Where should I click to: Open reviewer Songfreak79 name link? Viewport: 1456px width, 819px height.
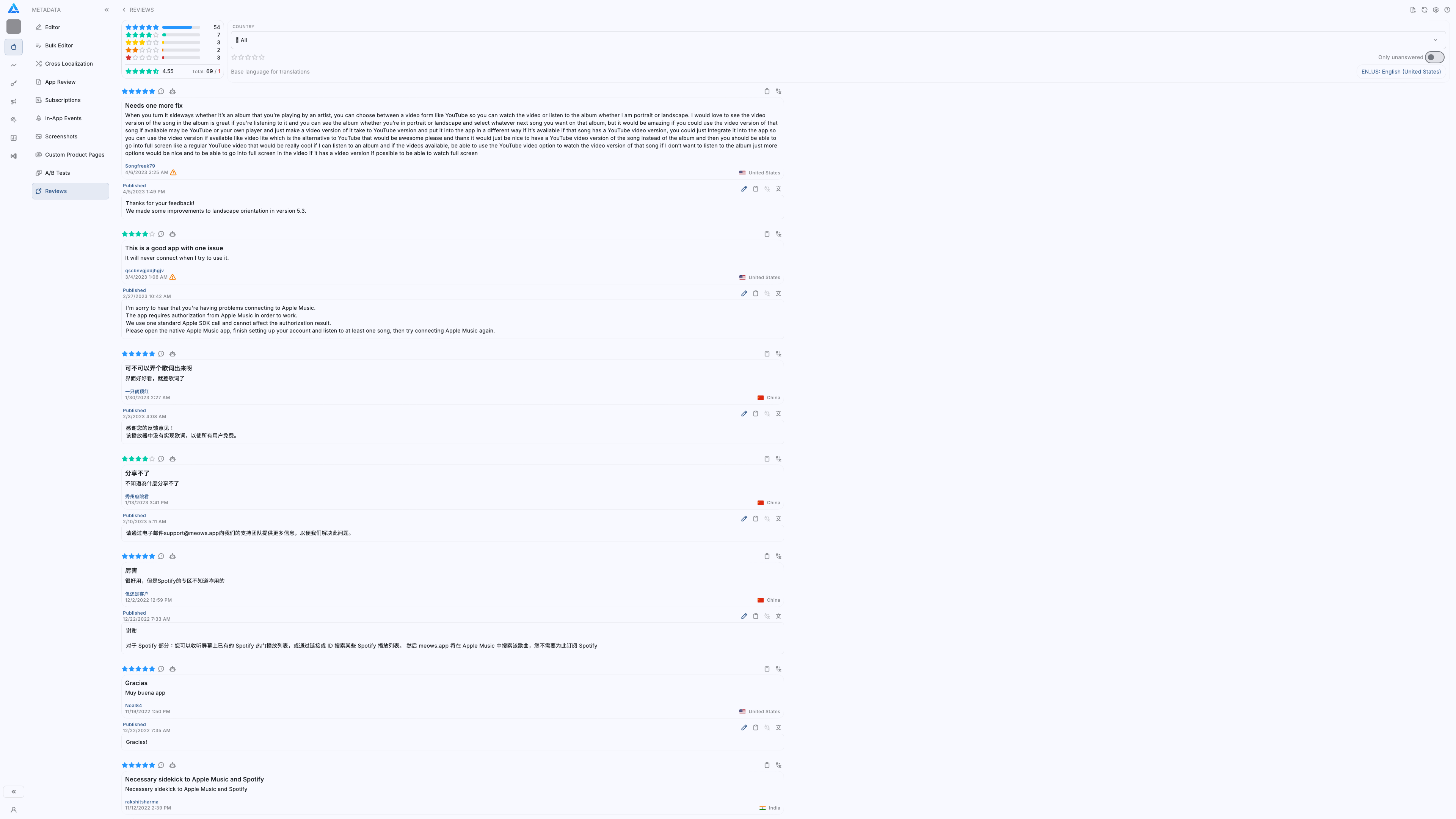pos(140,166)
